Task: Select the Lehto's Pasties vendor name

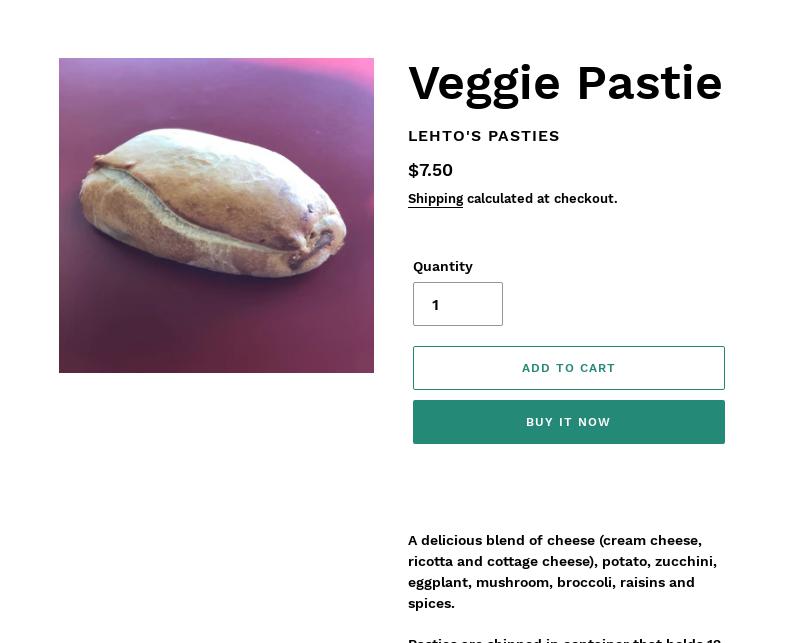Action: [484, 136]
